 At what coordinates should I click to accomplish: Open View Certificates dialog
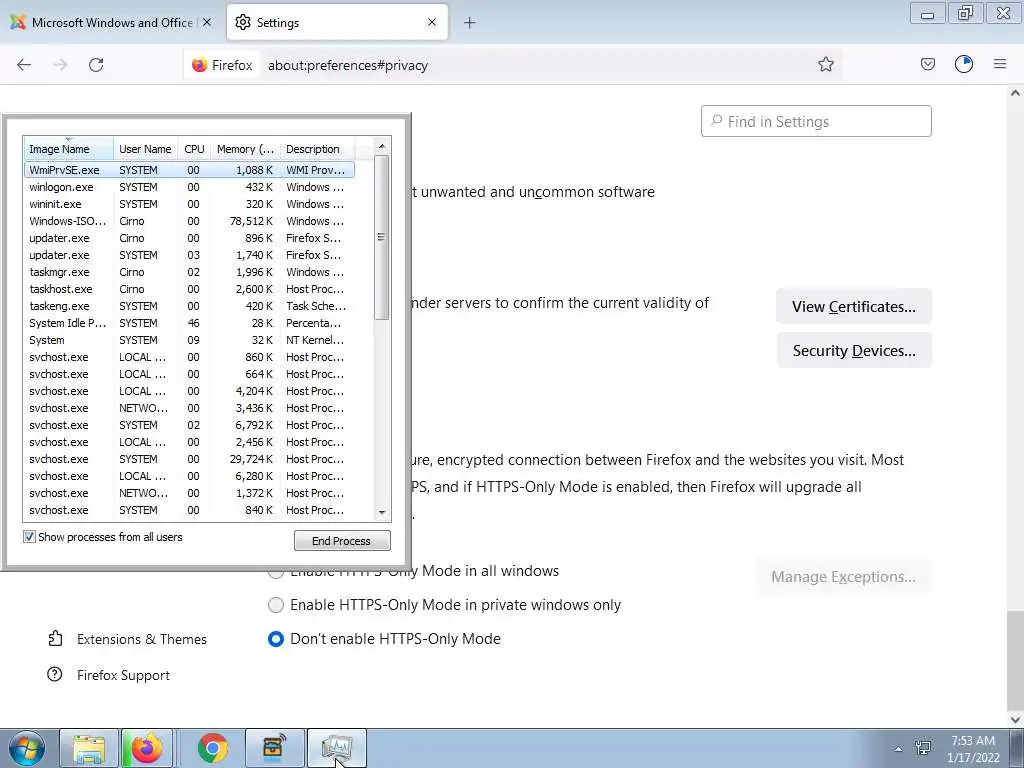click(854, 306)
